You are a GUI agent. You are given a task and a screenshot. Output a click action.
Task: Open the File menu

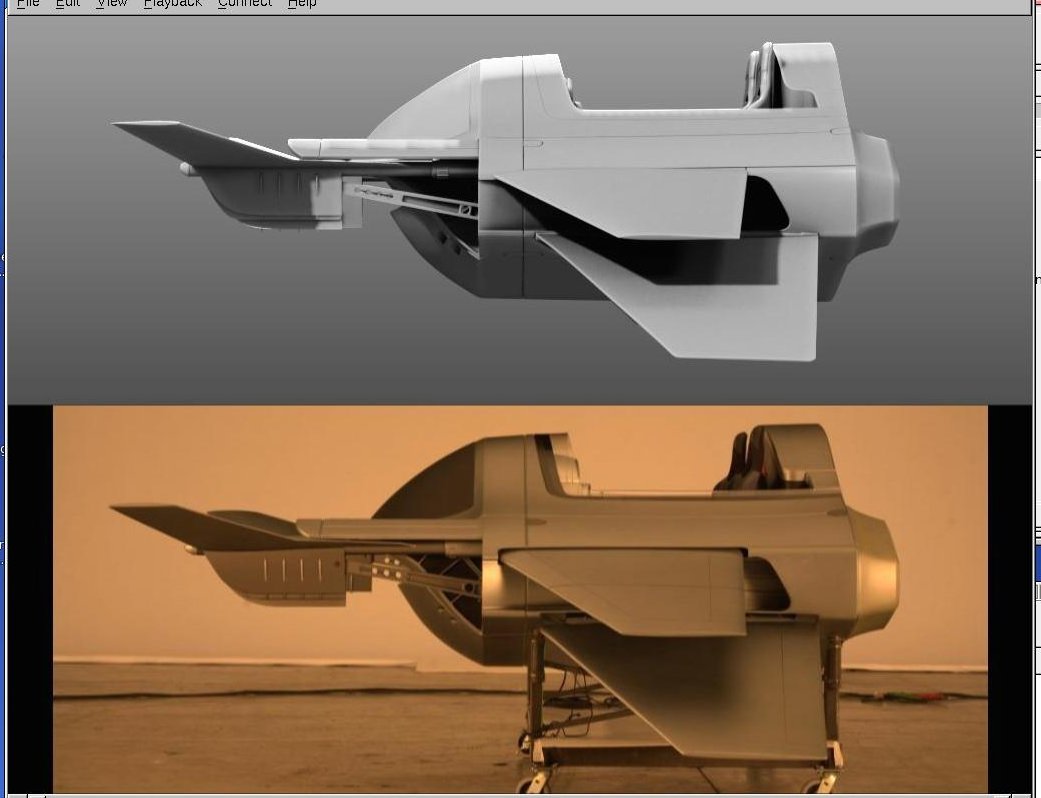pos(28,4)
